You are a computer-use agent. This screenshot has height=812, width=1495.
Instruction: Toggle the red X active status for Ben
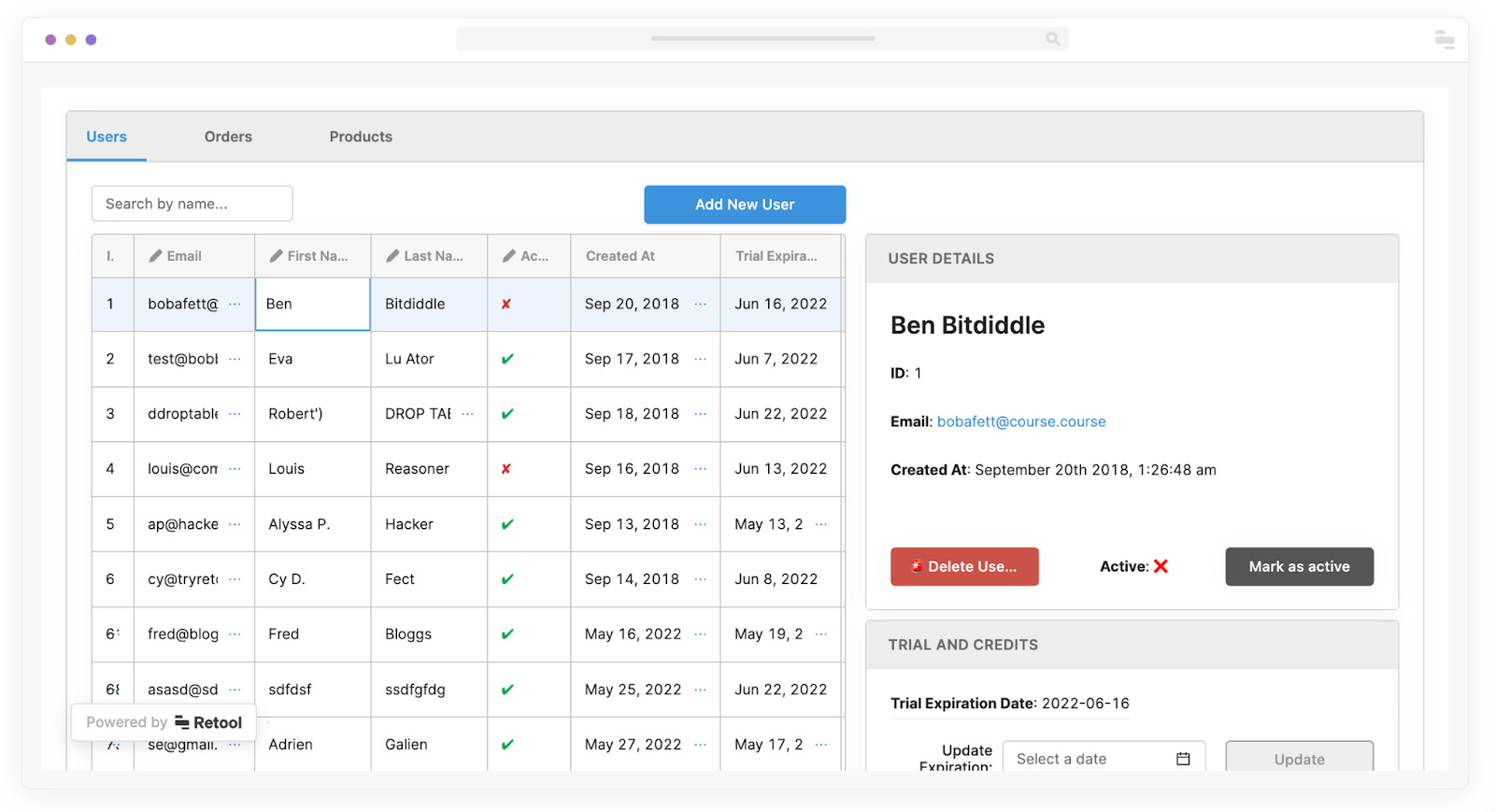(505, 304)
